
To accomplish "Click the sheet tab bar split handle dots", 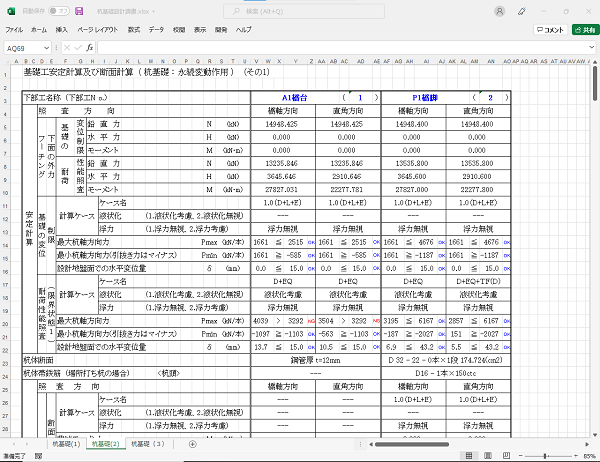I will (360, 444).
